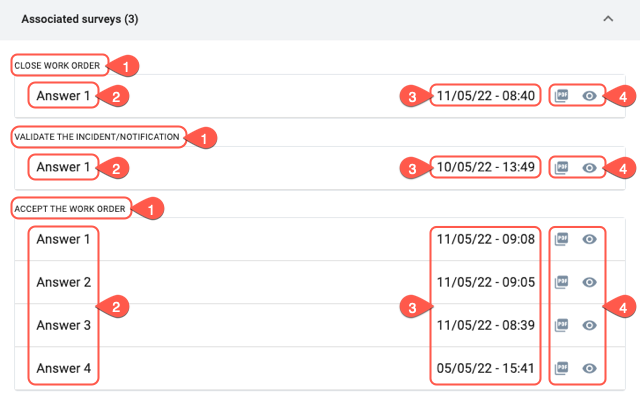Download PDF of the 11/05/22 - 09:08 answer
The height and width of the screenshot is (408, 640).
(x=561, y=239)
